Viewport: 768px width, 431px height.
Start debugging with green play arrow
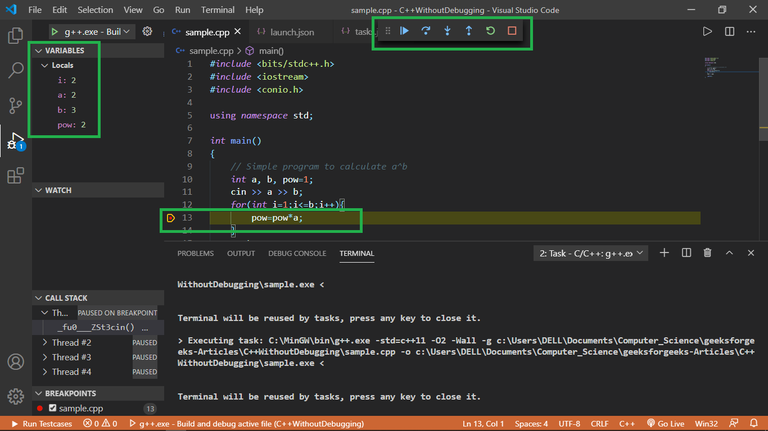(54, 32)
